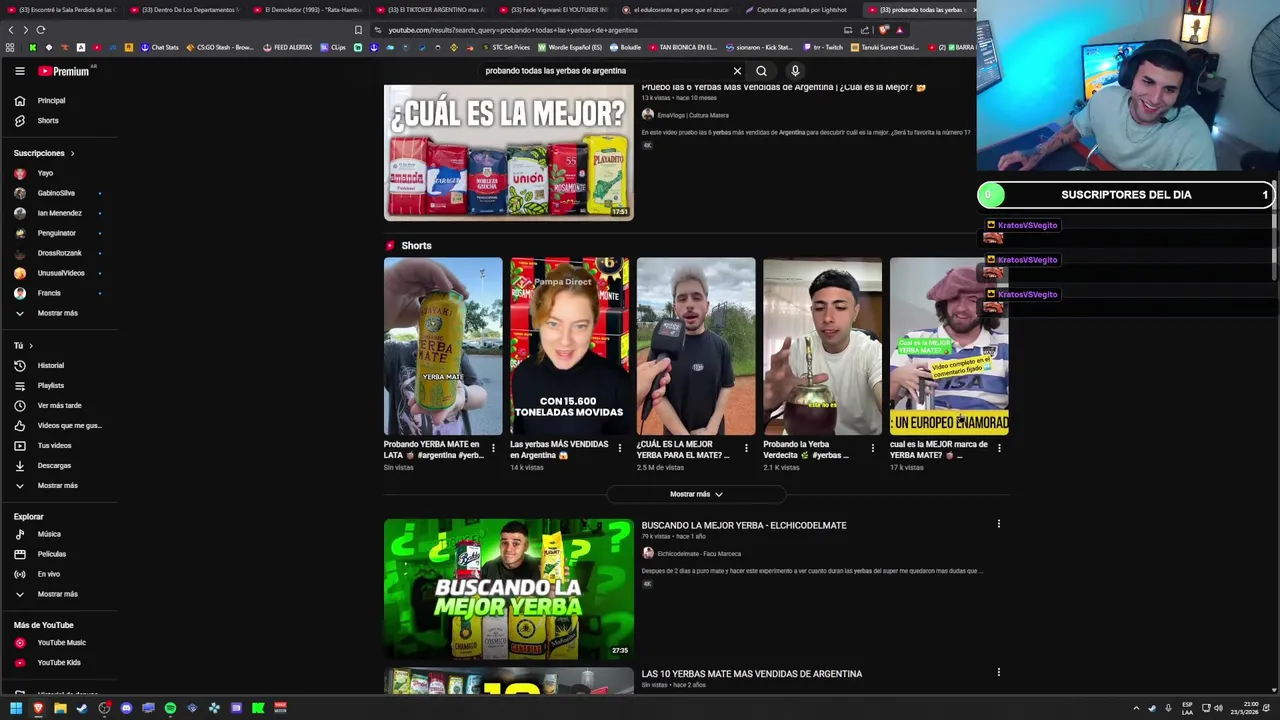1280x720 pixels.
Task: Open options menu for 'Las yerbas MÁS VENDIDAS' Short
Action: [619, 448]
